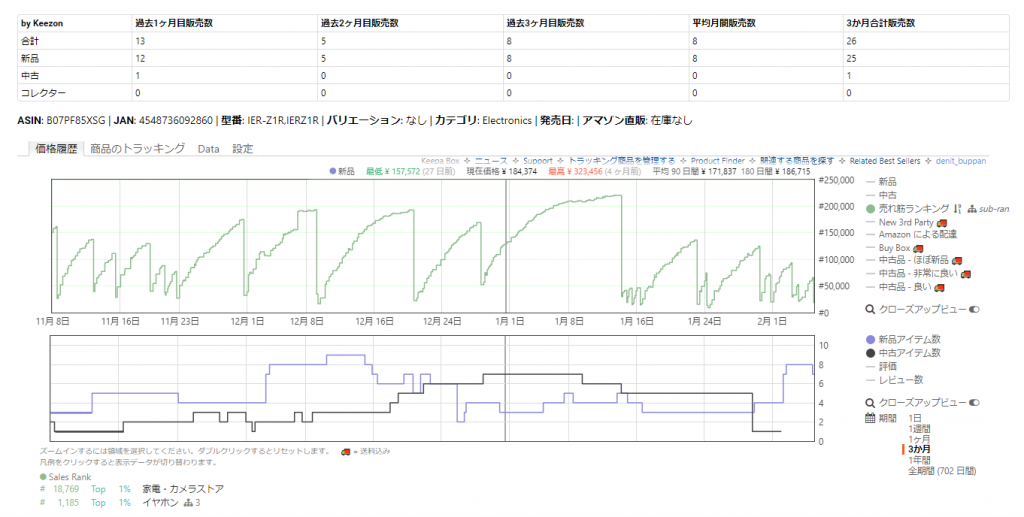Select the 全期間 (702 日間) range
This screenshot has height=517, width=1024.
pos(941,470)
